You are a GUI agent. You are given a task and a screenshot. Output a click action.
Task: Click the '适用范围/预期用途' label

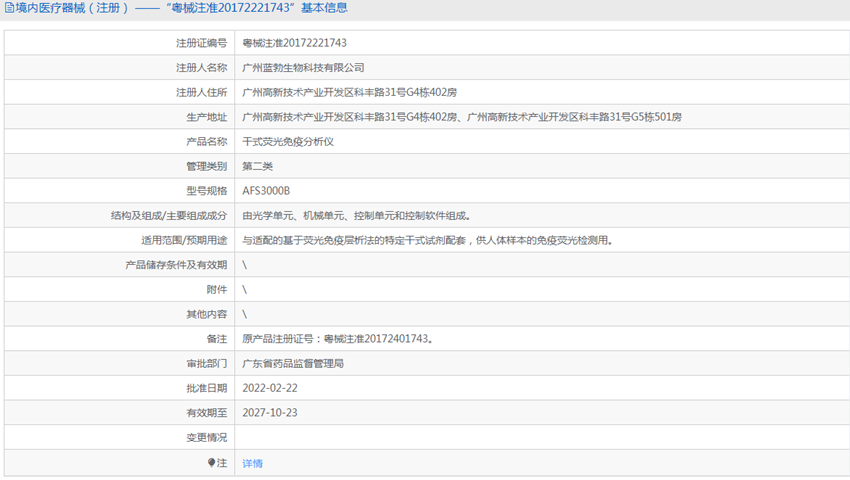[184, 240]
